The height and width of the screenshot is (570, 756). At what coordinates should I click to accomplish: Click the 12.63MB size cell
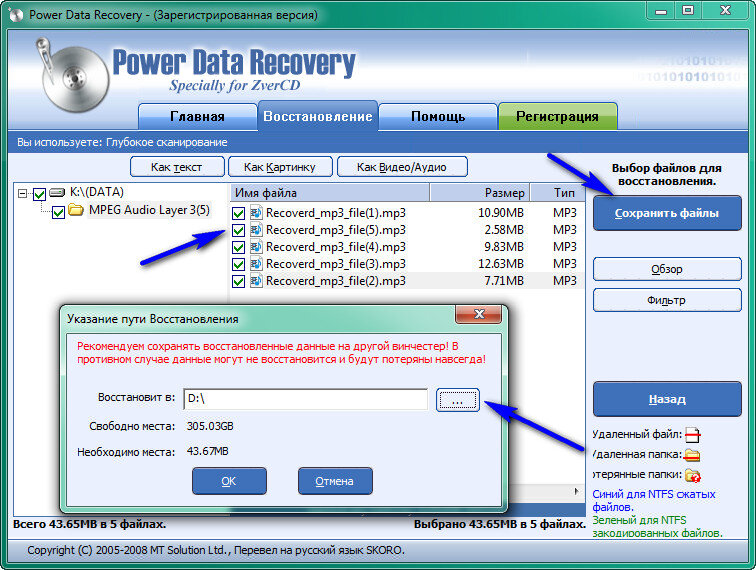click(x=500, y=264)
